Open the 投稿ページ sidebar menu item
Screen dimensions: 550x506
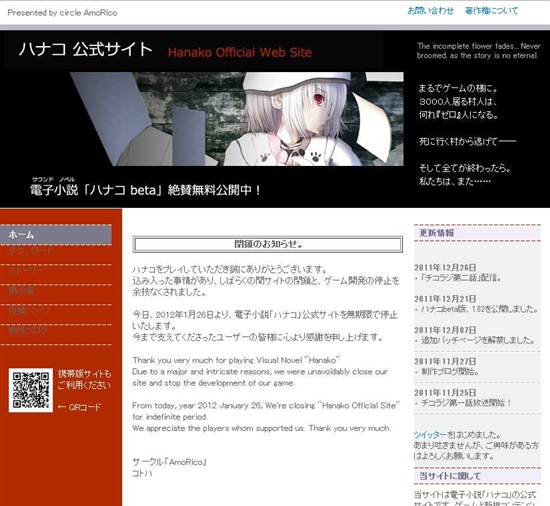pyautogui.click(x=29, y=311)
